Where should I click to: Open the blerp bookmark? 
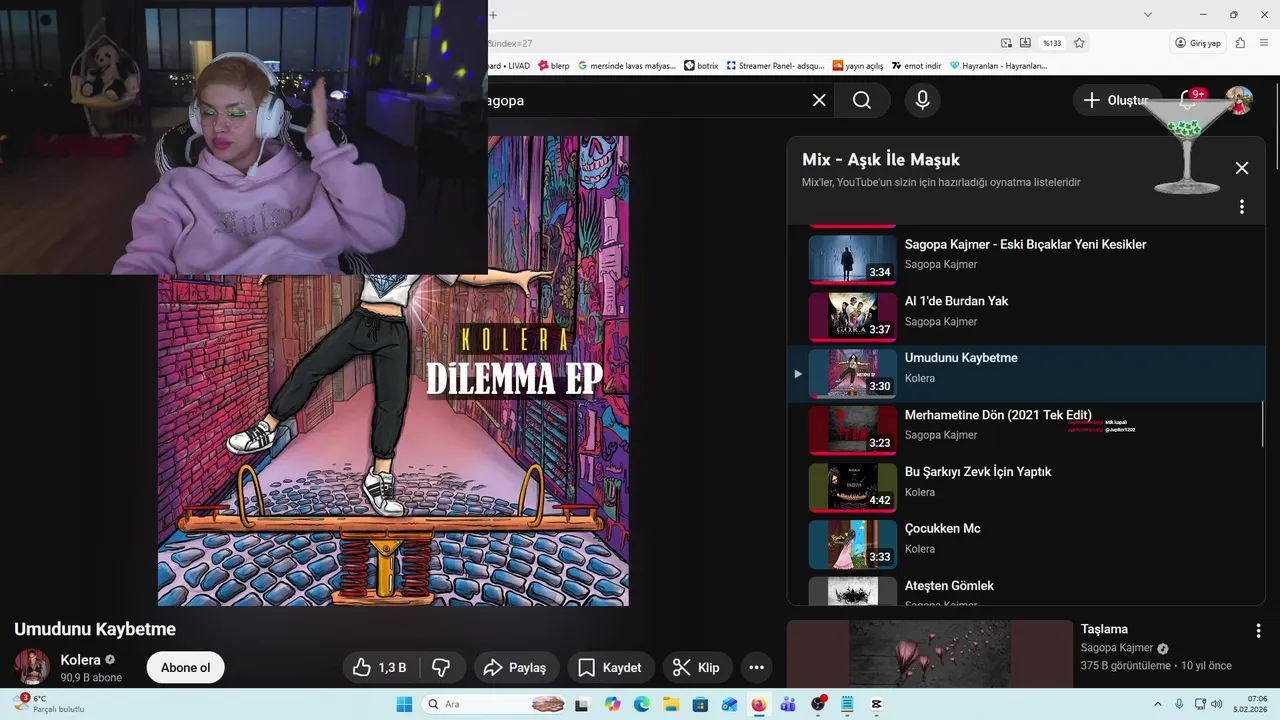[554, 66]
